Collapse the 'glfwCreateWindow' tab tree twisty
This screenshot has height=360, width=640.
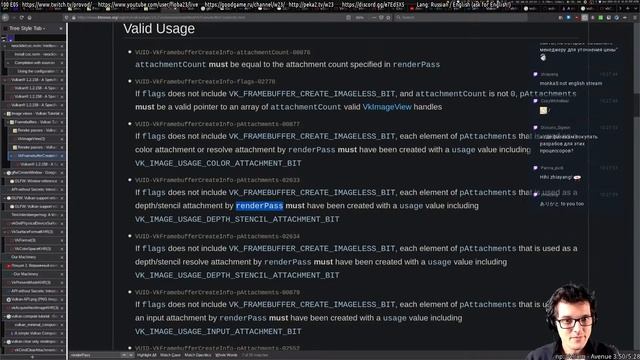pyautogui.click(x=4, y=173)
